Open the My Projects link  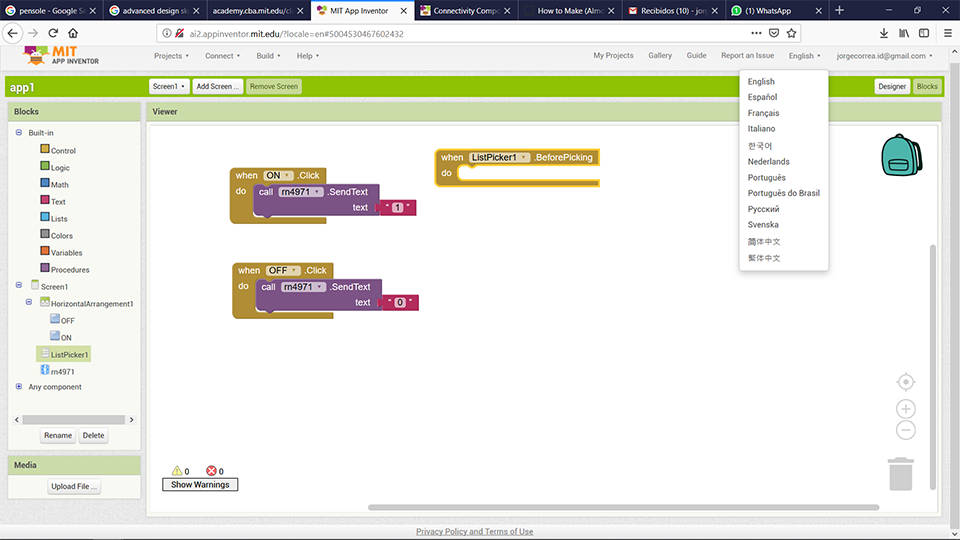pyautogui.click(x=613, y=55)
